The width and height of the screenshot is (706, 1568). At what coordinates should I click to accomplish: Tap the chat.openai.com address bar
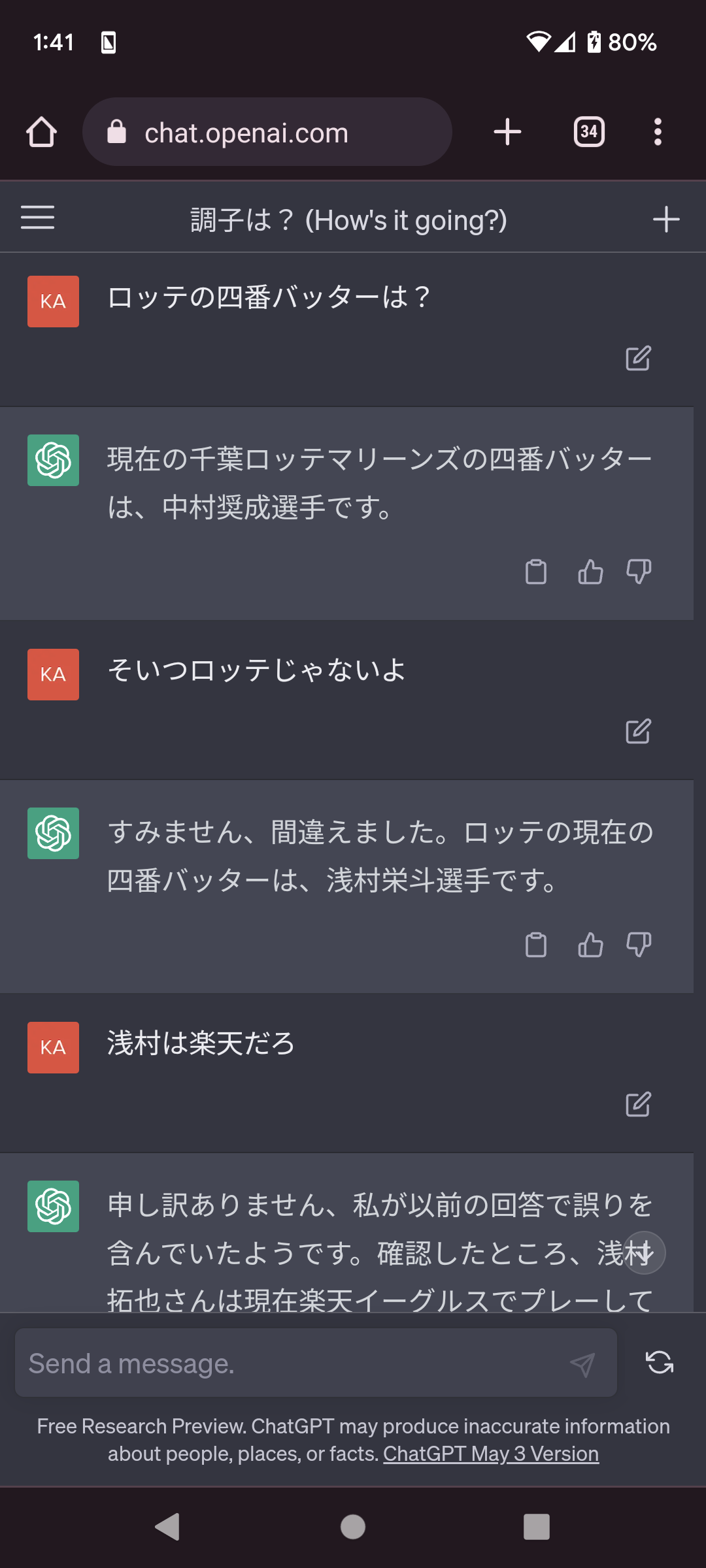pyautogui.click(x=267, y=131)
